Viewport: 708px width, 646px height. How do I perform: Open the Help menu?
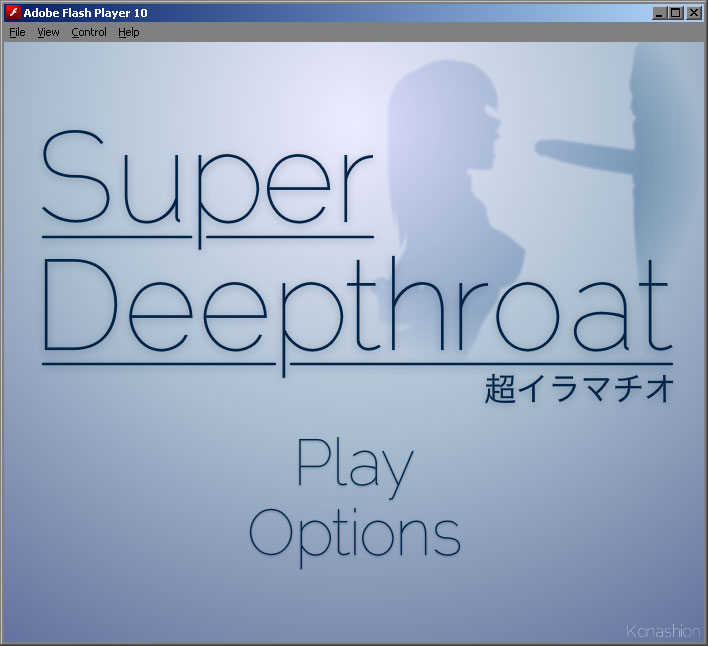pyautogui.click(x=129, y=32)
